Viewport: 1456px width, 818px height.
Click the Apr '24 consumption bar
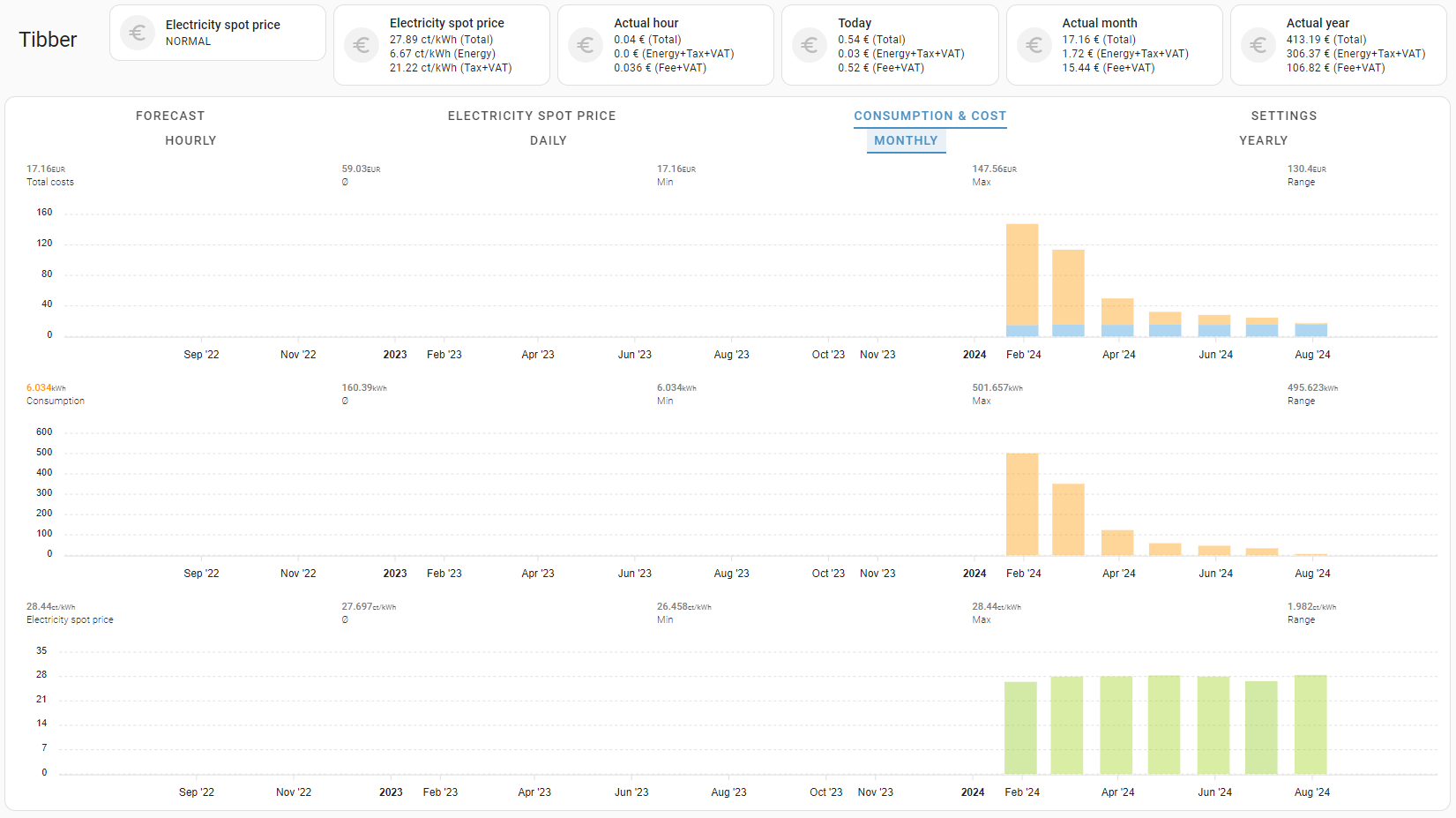tap(1117, 543)
